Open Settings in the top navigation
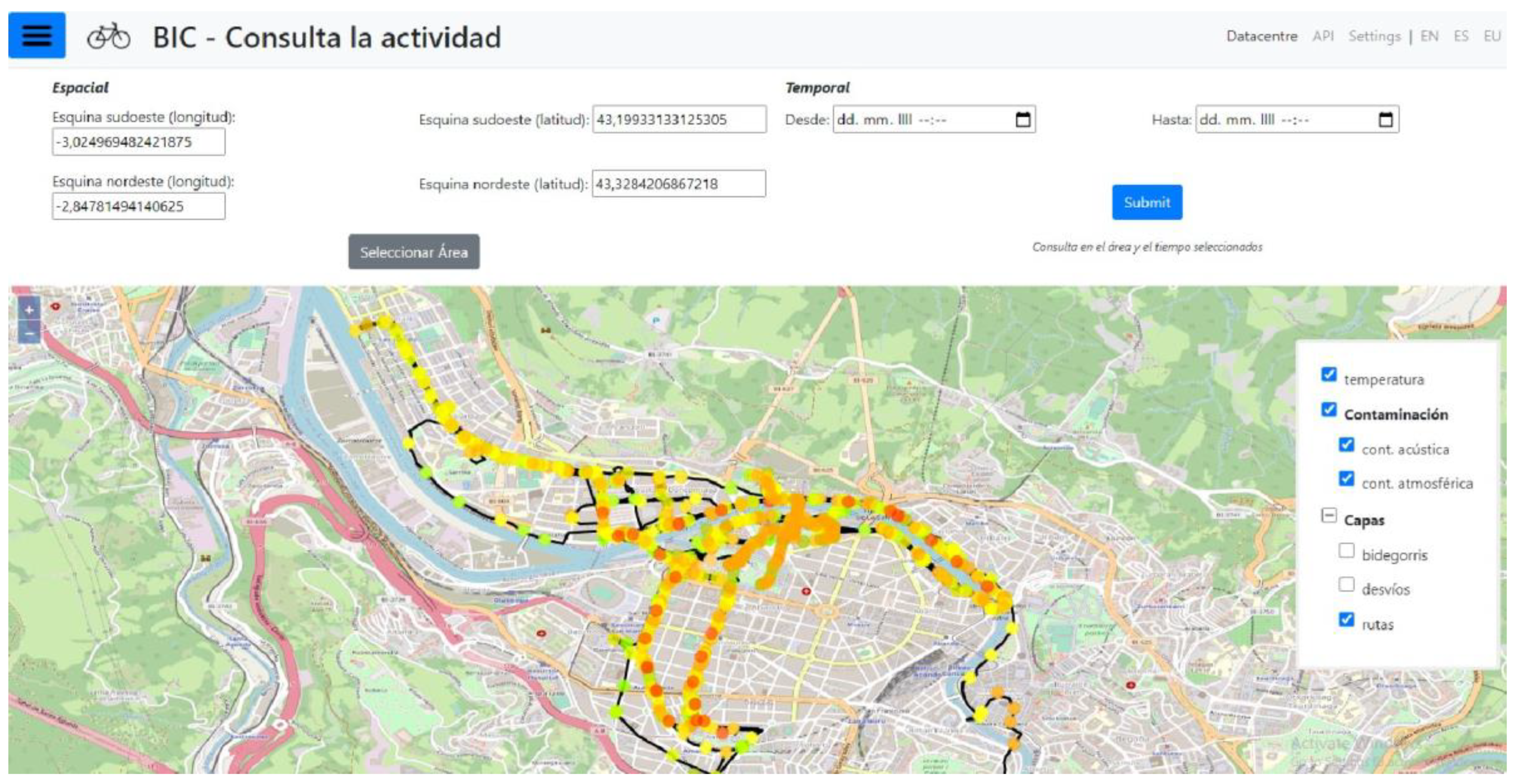Screen dimensions: 1521x784 (1373, 36)
